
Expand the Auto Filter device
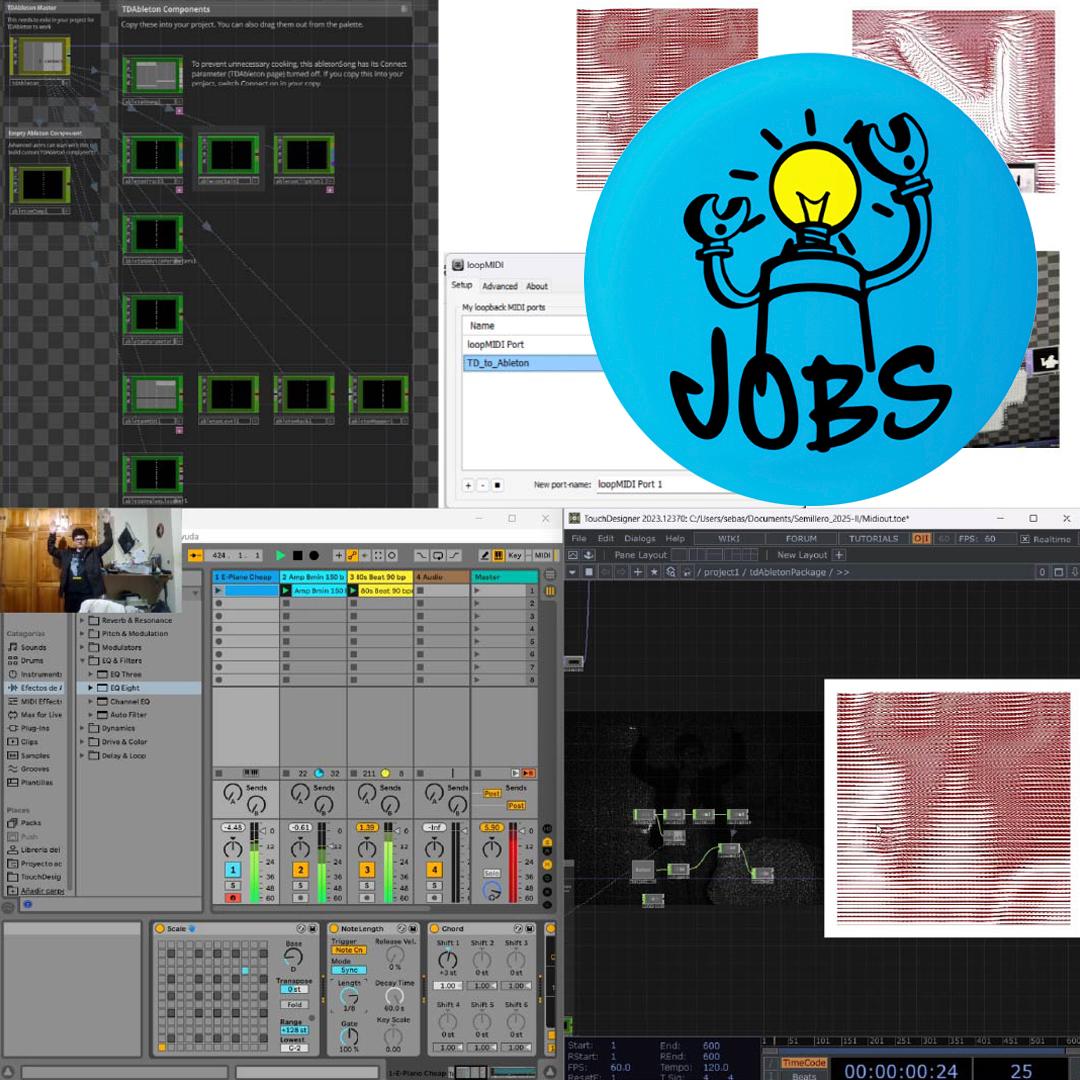coord(90,715)
